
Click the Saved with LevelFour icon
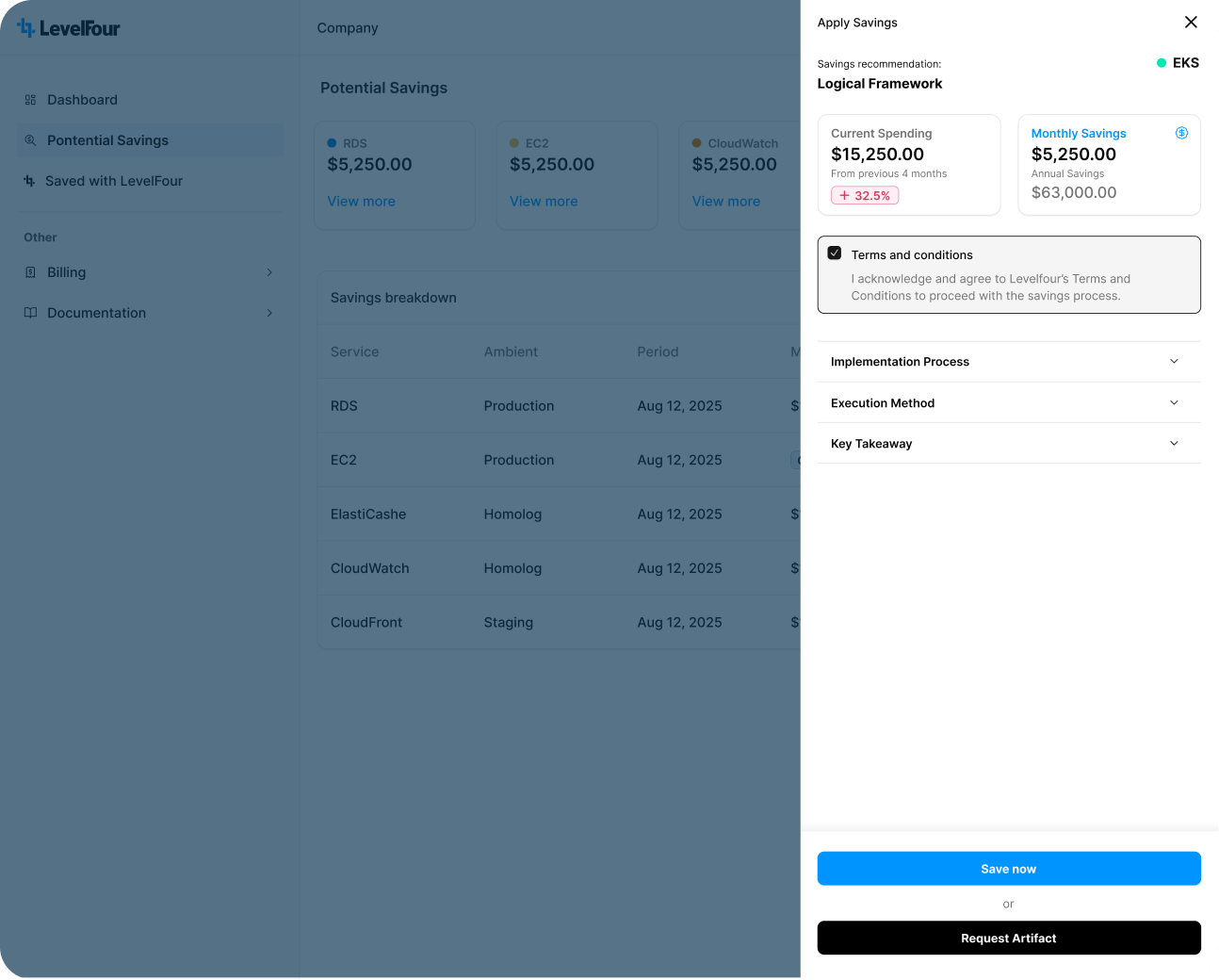[x=29, y=181]
